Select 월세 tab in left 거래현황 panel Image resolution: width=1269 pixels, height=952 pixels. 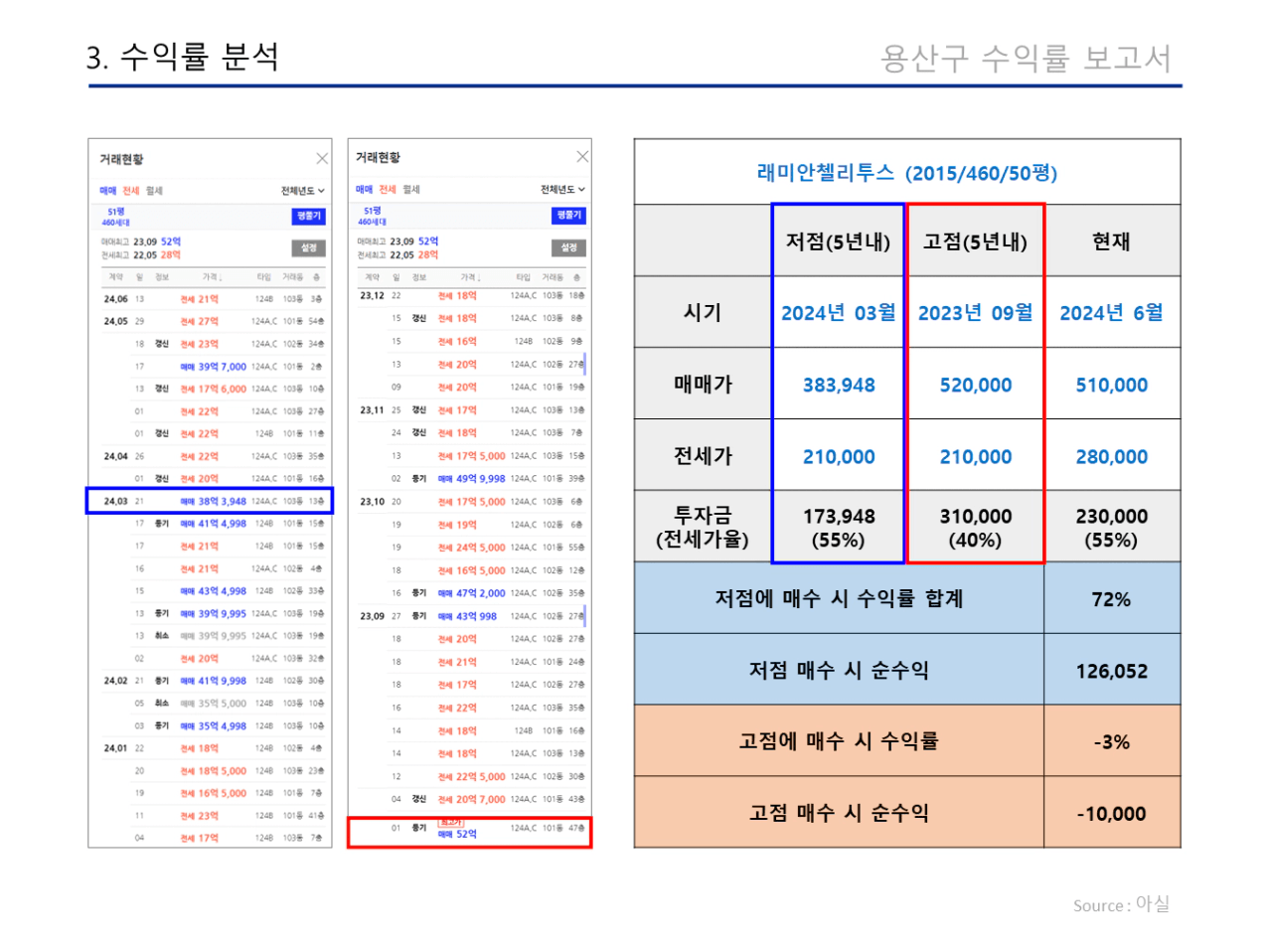click(154, 191)
